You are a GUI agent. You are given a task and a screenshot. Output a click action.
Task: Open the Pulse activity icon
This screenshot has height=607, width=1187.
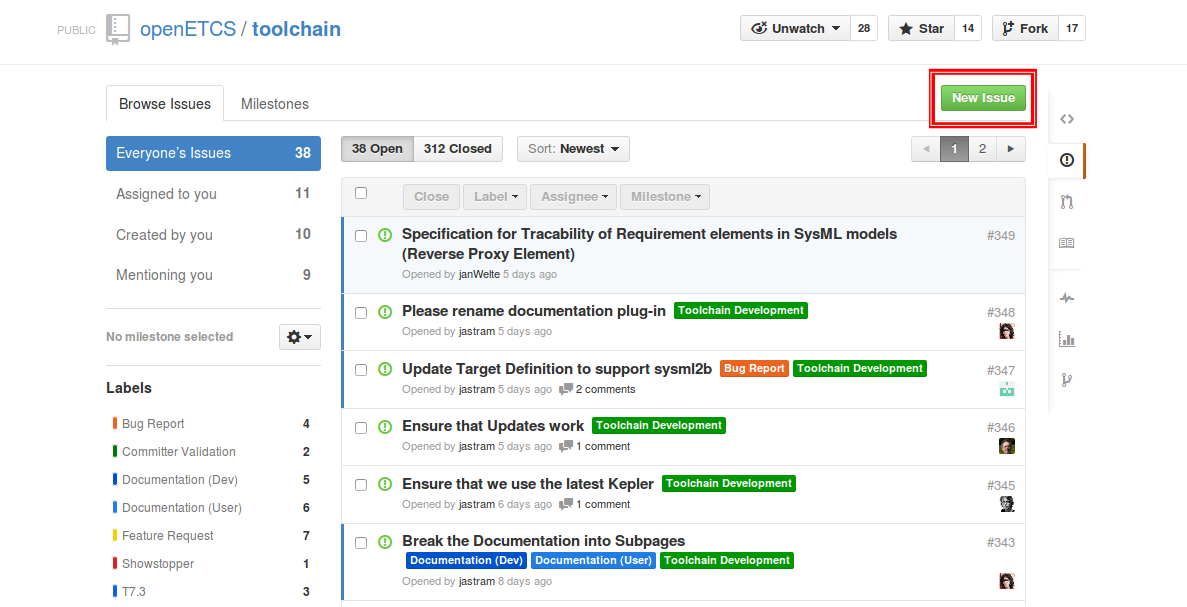pyautogui.click(x=1067, y=298)
